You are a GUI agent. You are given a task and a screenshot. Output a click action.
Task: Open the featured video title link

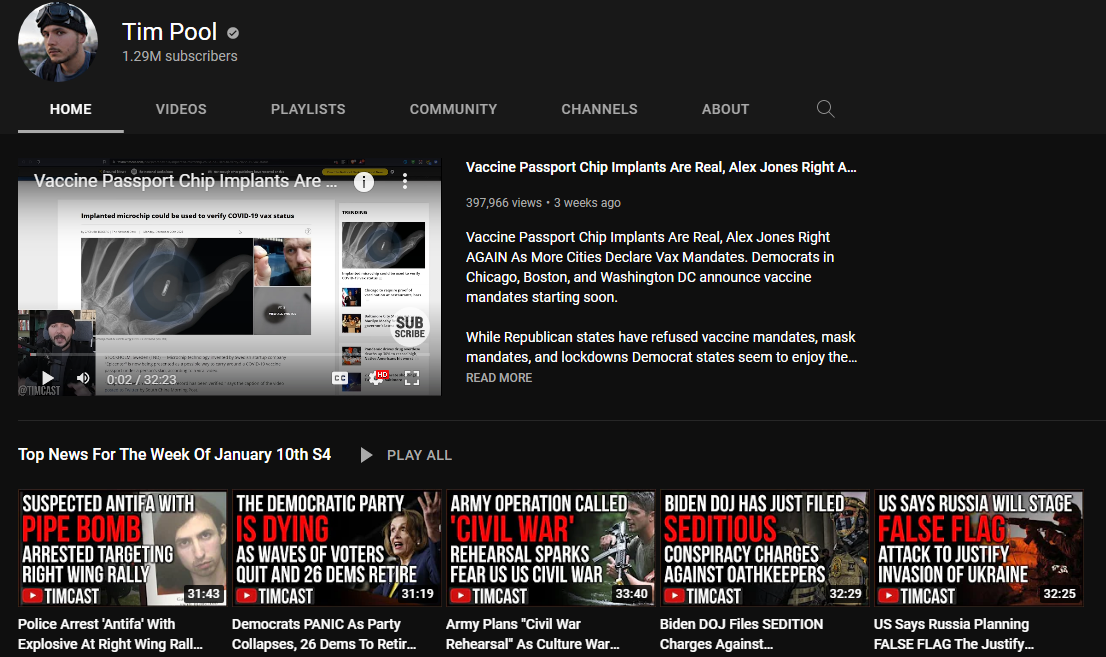(x=661, y=167)
